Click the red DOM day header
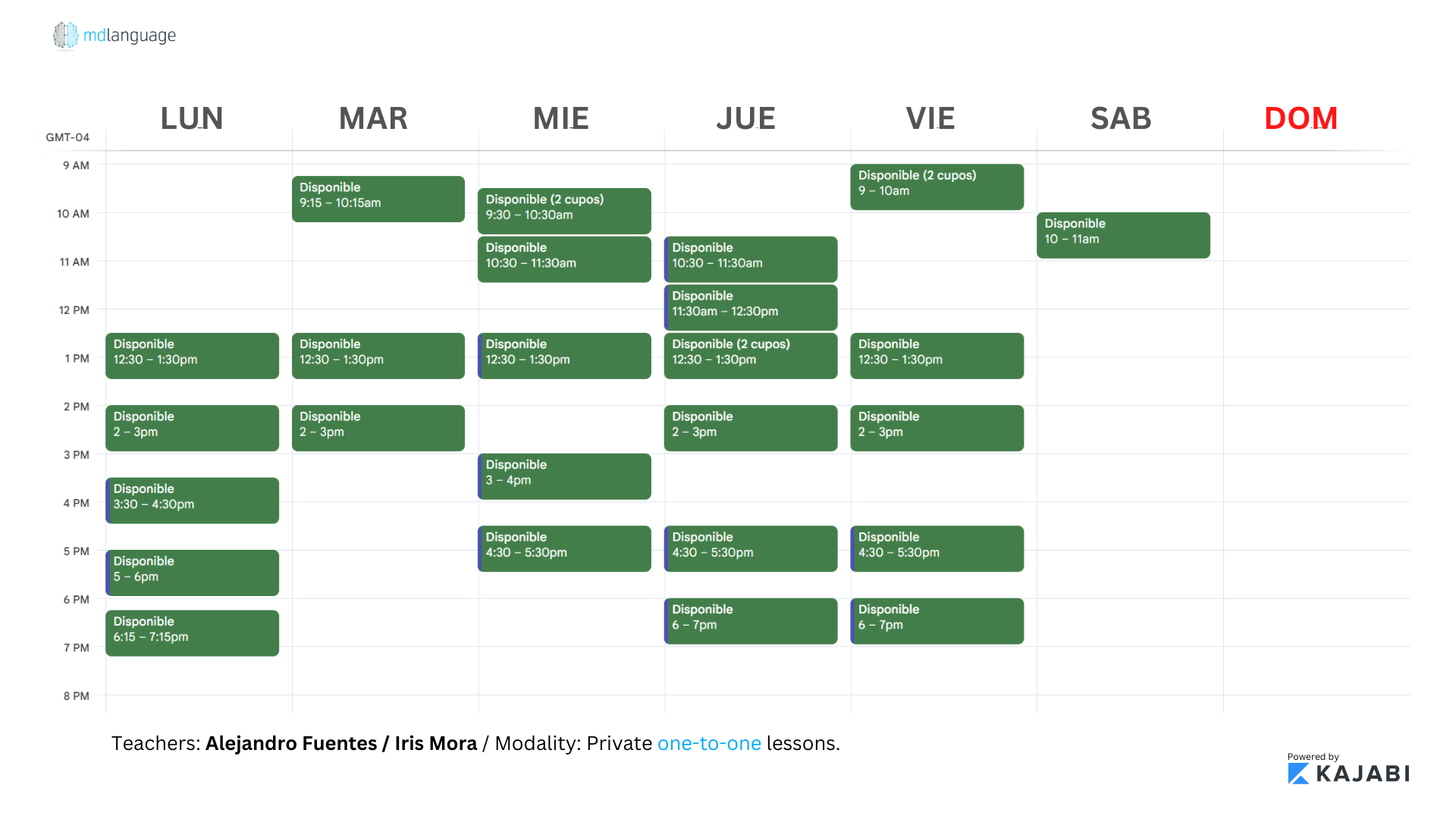 [1301, 118]
